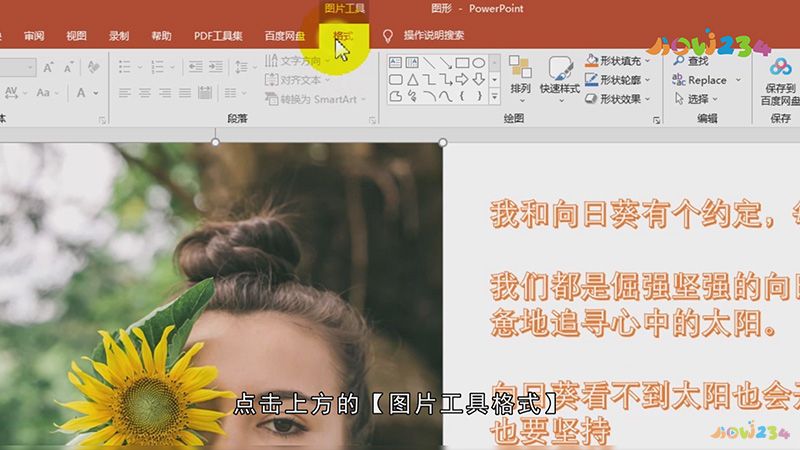Increase the font size
Image resolution: width=800 pixels, height=450 pixels.
48,67
